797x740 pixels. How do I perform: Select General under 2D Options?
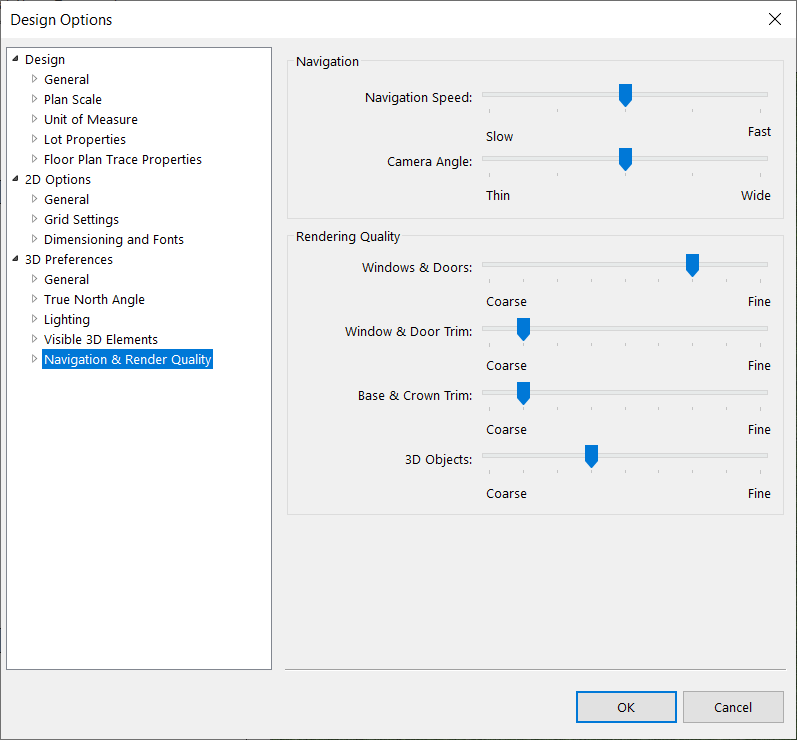(67, 199)
